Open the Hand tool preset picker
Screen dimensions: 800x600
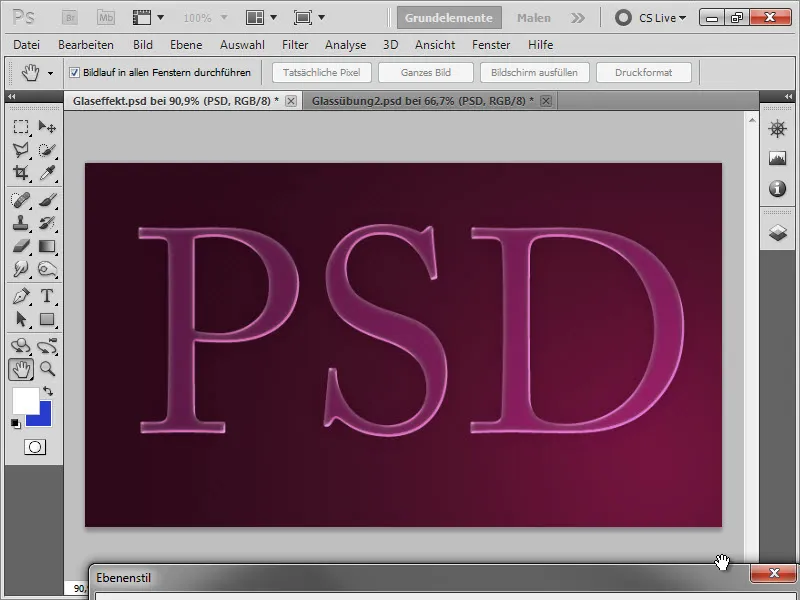50,73
